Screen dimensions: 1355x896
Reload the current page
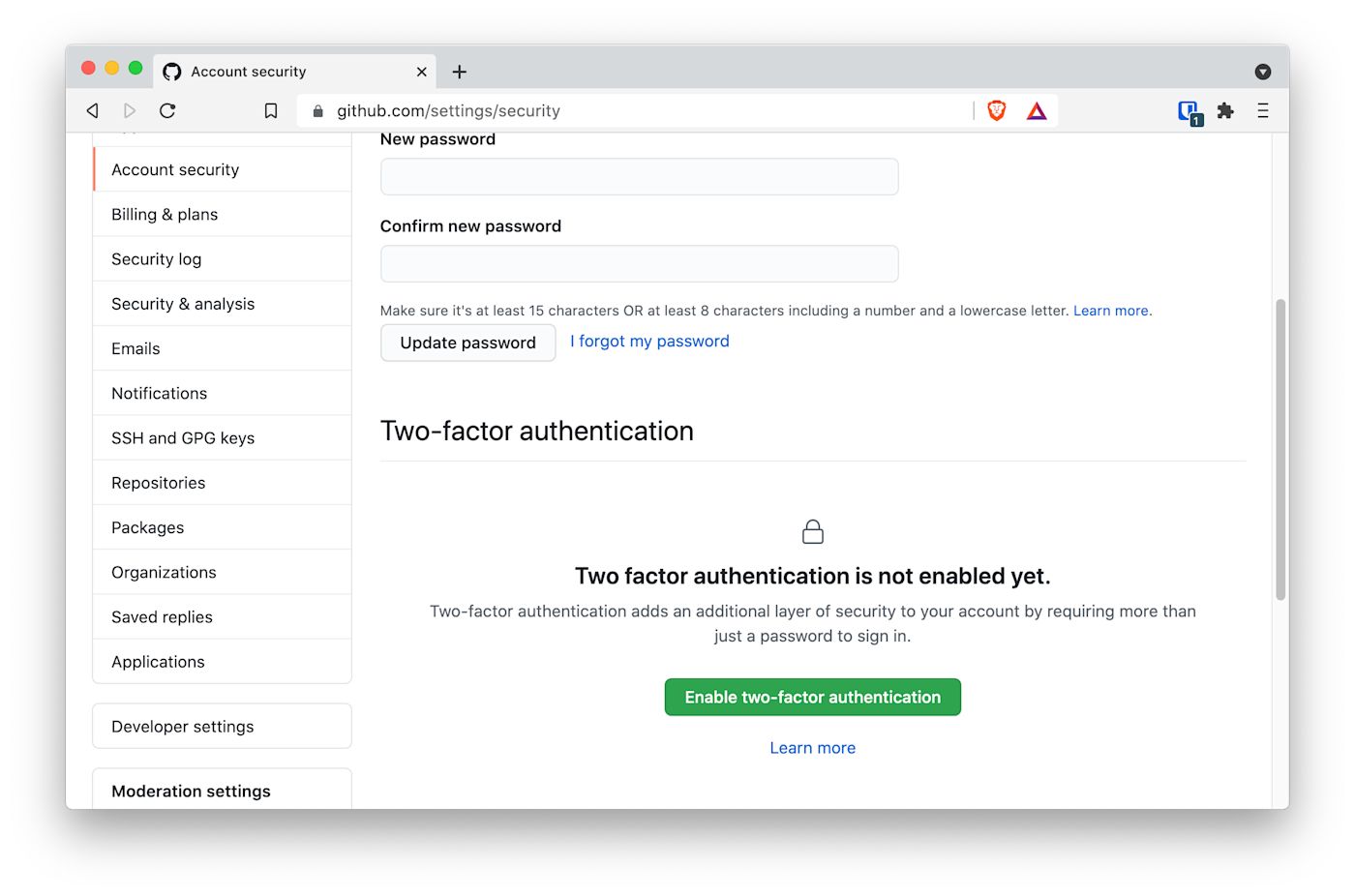tap(166, 110)
